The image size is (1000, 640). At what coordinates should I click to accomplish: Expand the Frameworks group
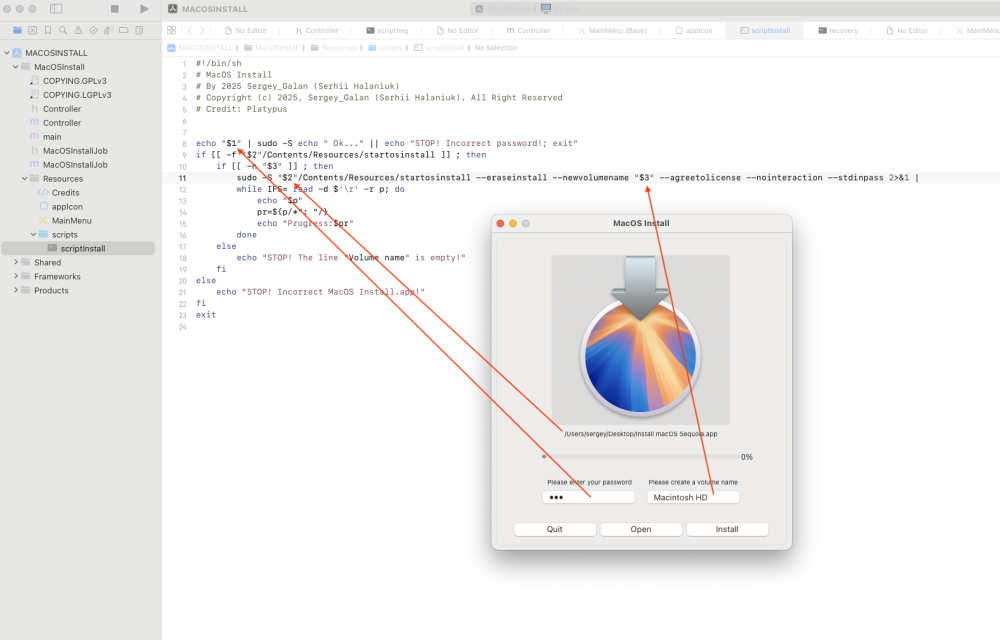pos(16,277)
